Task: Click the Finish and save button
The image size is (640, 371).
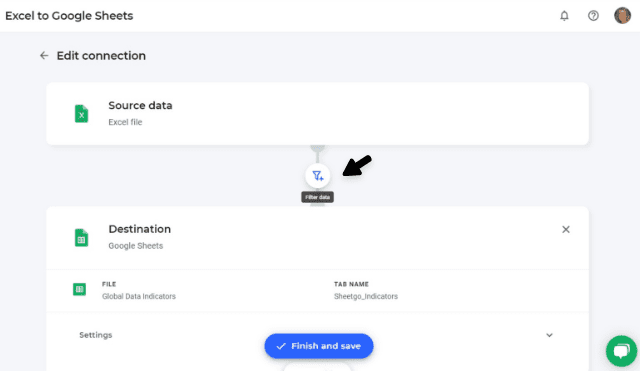Action: click(x=319, y=346)
